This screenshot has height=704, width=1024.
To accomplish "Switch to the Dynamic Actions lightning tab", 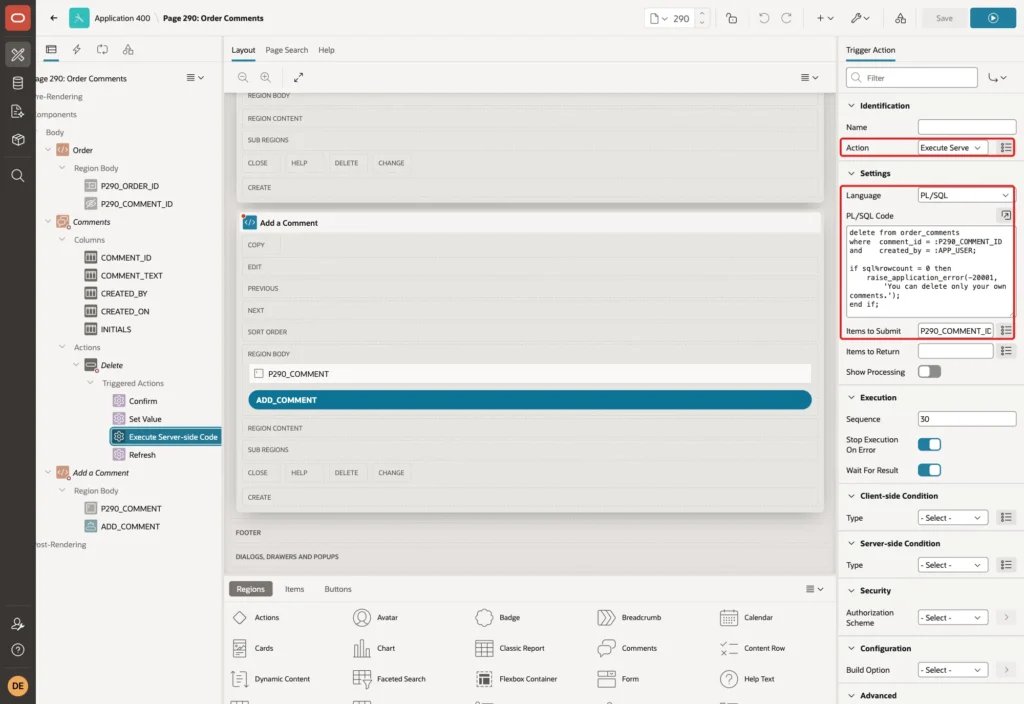I will coord(76,50).
